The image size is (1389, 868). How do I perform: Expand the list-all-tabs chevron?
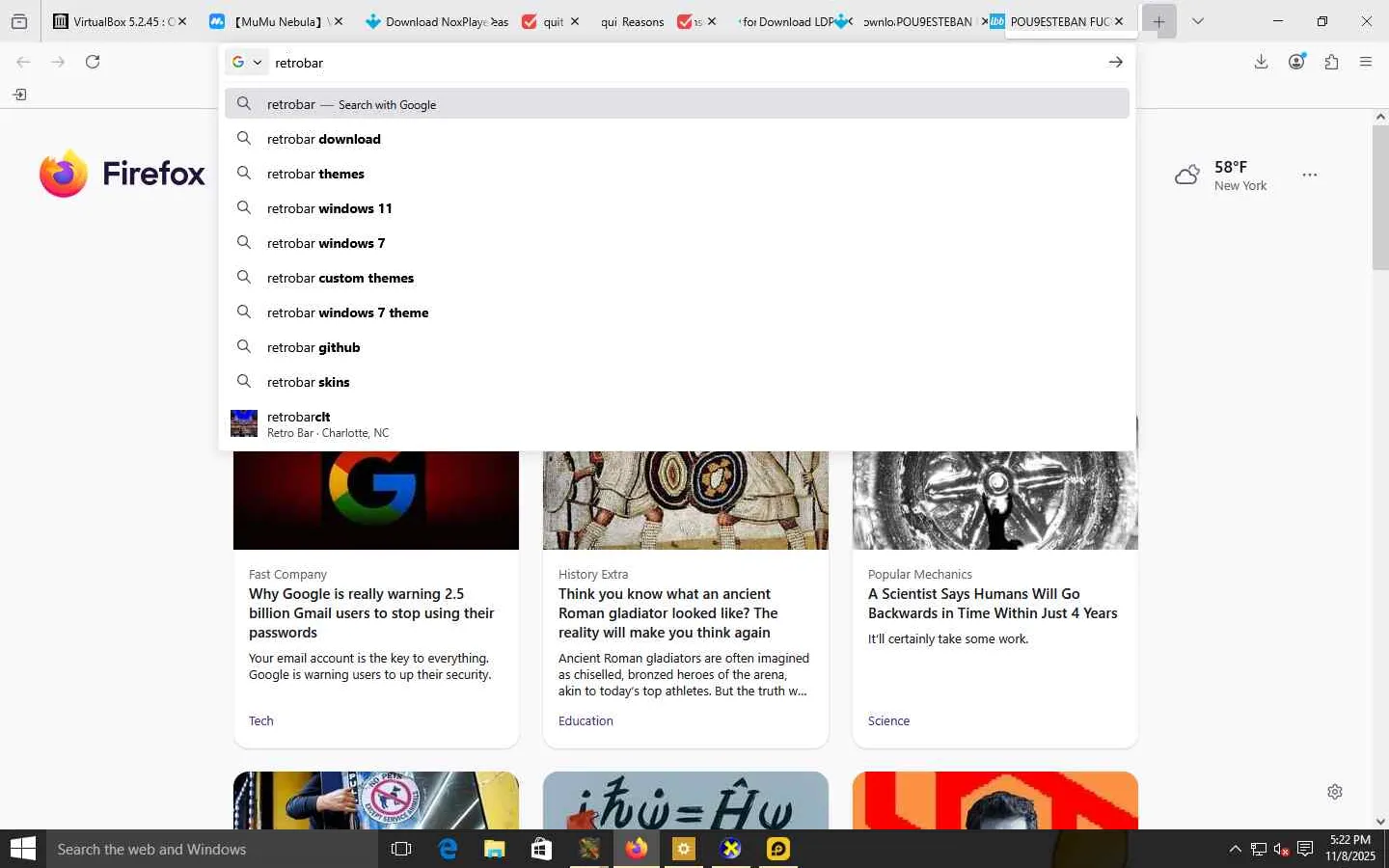pyautogui.click(x=1198, y=21)
